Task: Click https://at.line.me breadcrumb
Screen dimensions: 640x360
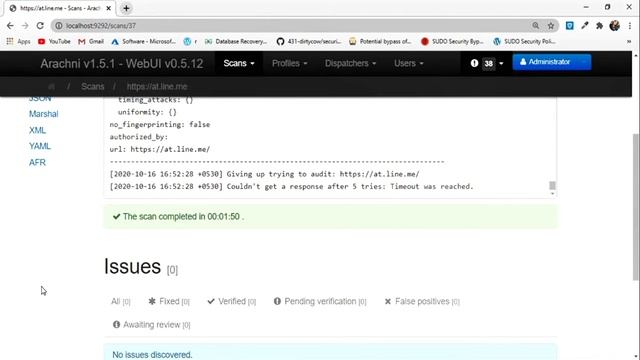Action: coord(157,87)
